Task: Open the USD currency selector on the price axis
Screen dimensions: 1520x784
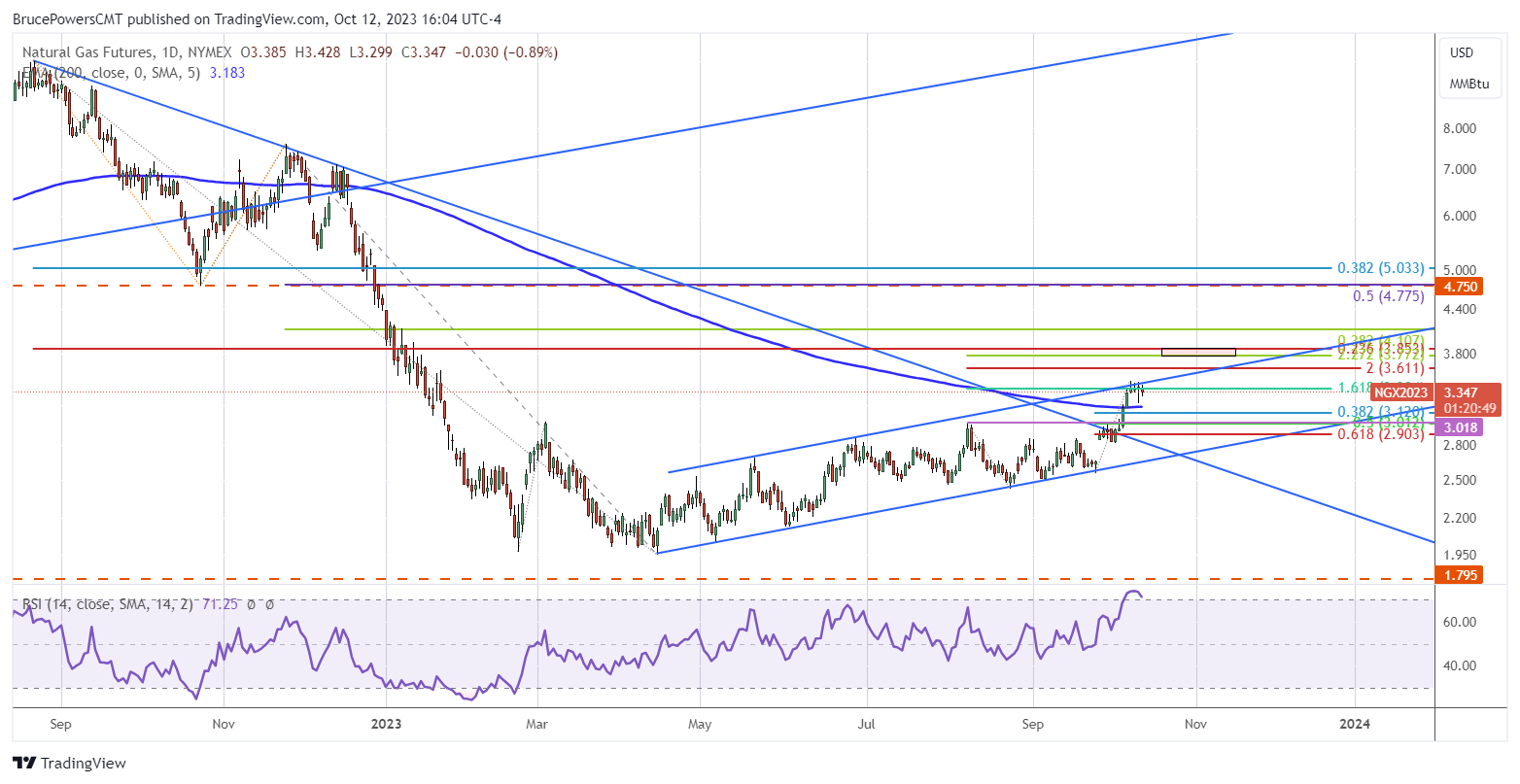Action: tap(1462, 52)
